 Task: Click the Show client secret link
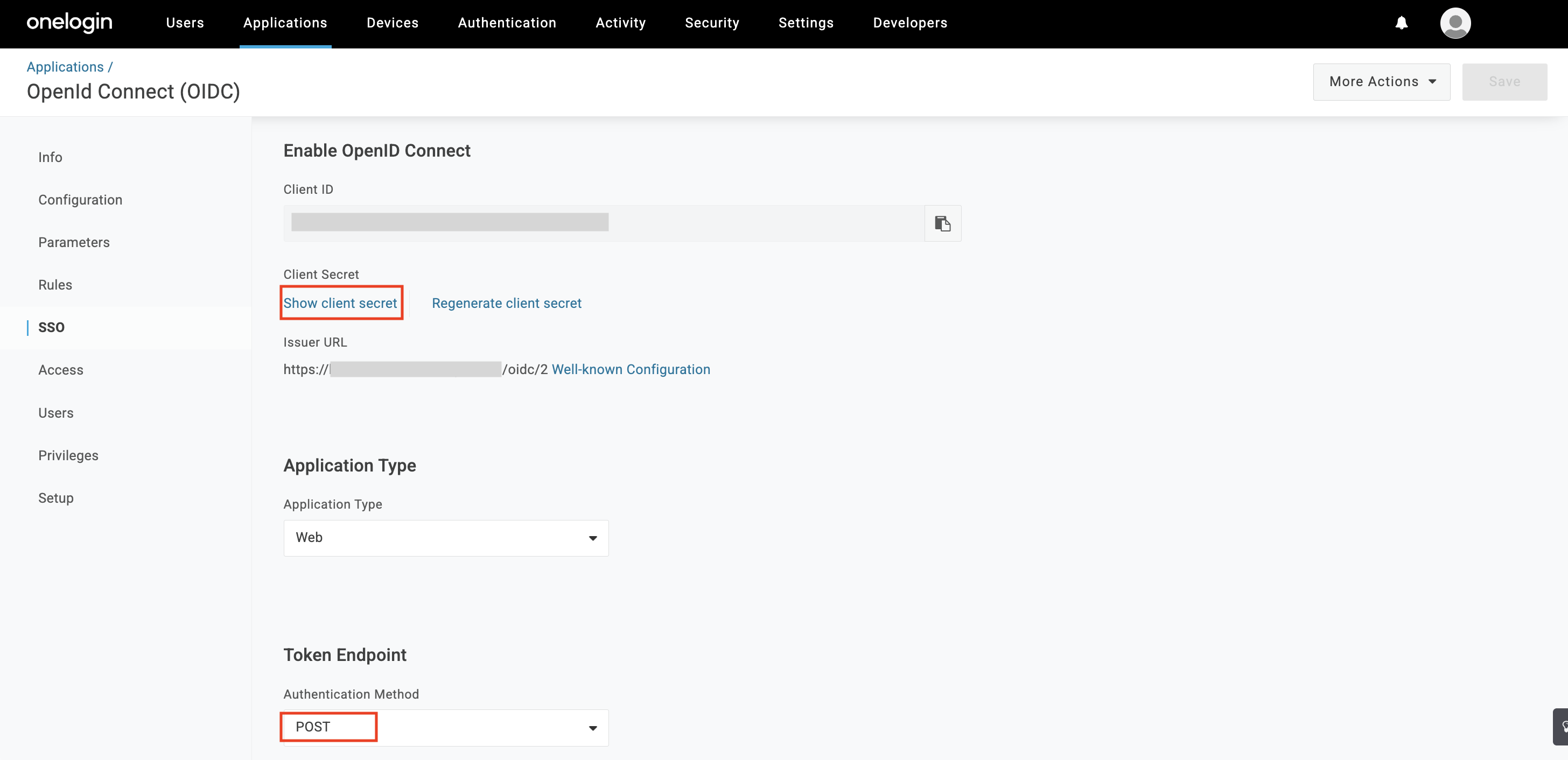coord(340,303)
